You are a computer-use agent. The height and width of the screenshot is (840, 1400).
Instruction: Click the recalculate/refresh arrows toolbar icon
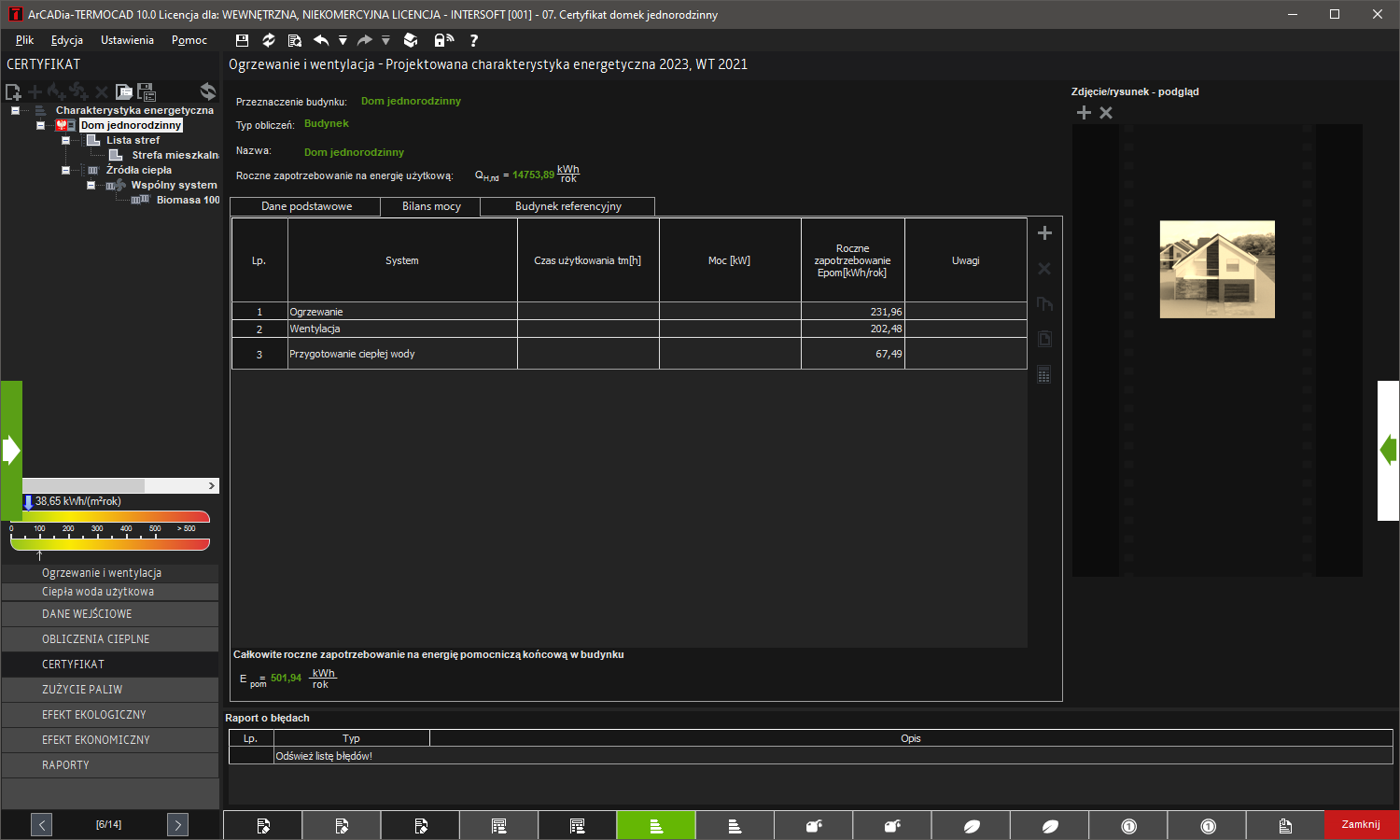pos(269,40)
